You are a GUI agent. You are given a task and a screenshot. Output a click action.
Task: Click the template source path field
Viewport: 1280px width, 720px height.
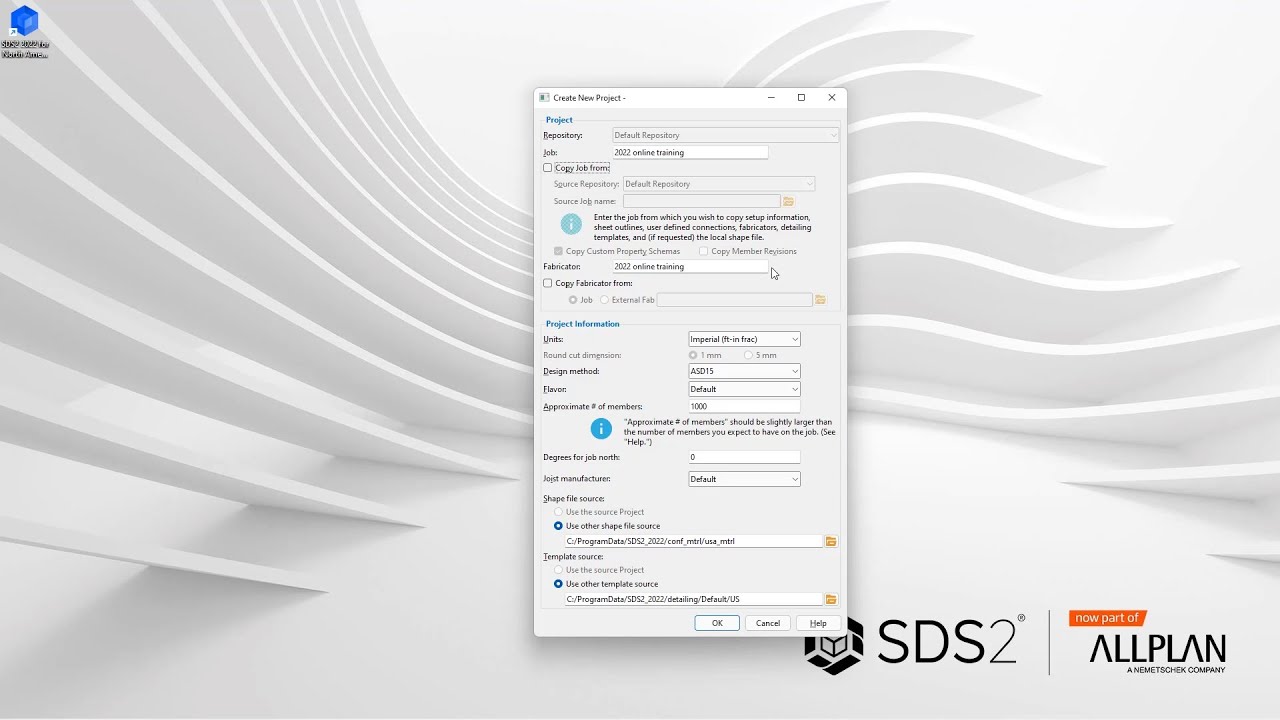pos(693,599)
